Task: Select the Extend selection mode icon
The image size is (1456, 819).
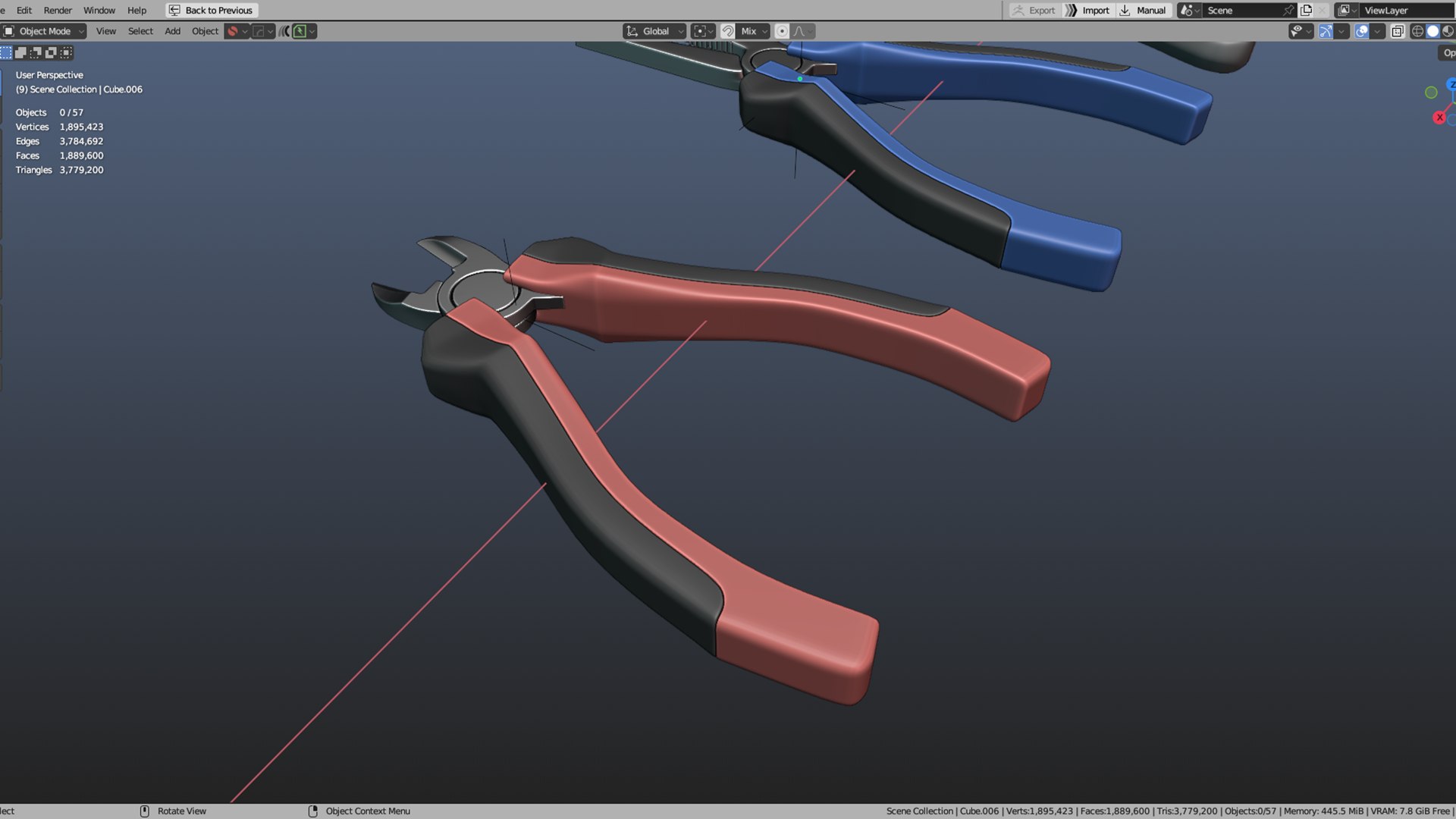Action: [21, 52]
